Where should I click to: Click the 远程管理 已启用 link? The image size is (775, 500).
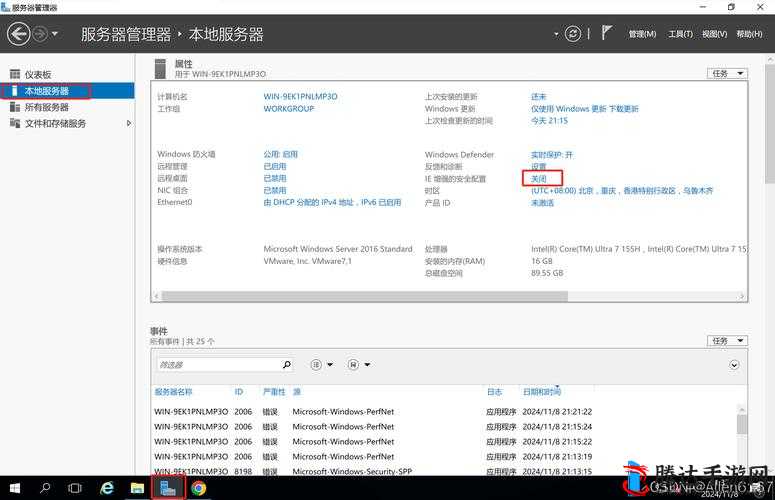tap(275, 167)
